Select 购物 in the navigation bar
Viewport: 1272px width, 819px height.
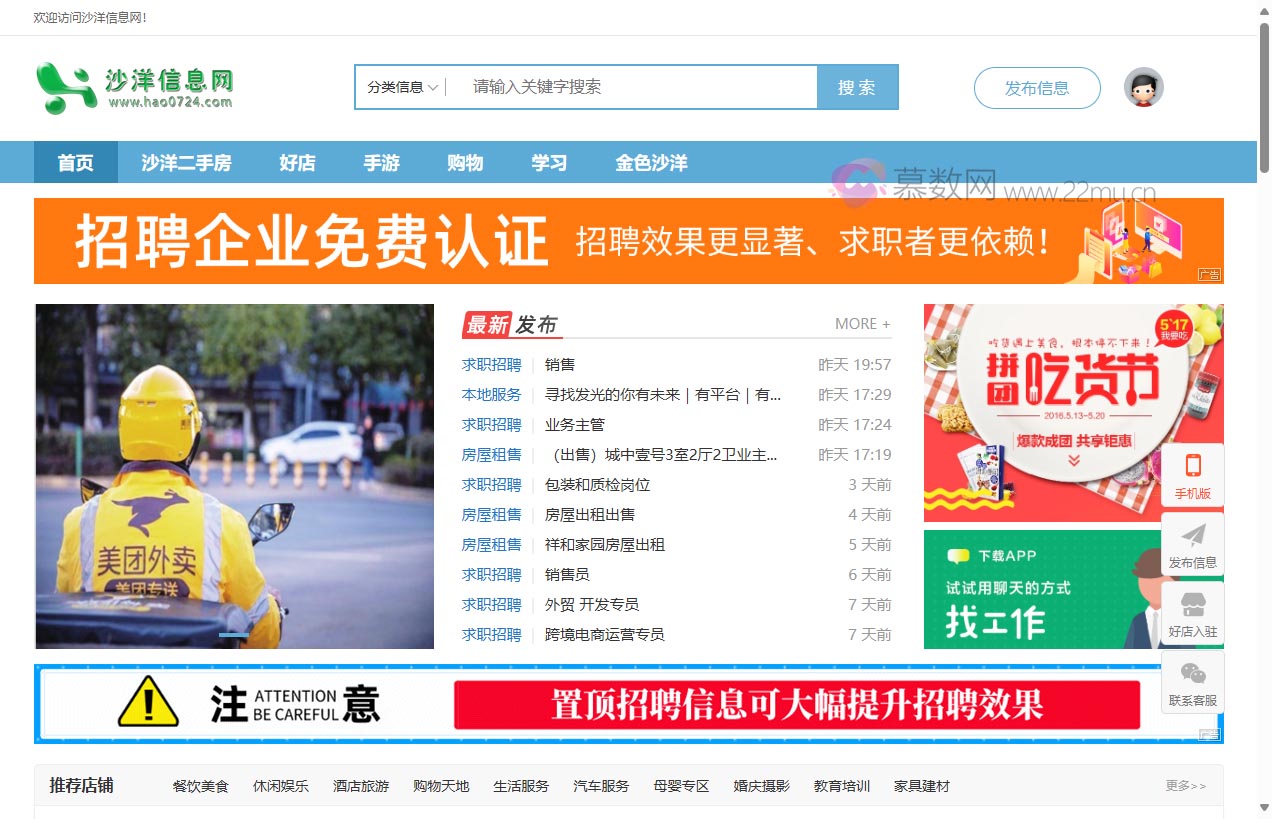465,162
